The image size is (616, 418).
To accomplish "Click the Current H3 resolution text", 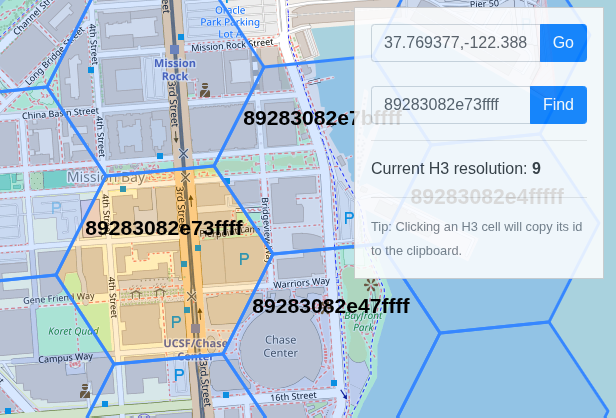I will pos(455,168).
